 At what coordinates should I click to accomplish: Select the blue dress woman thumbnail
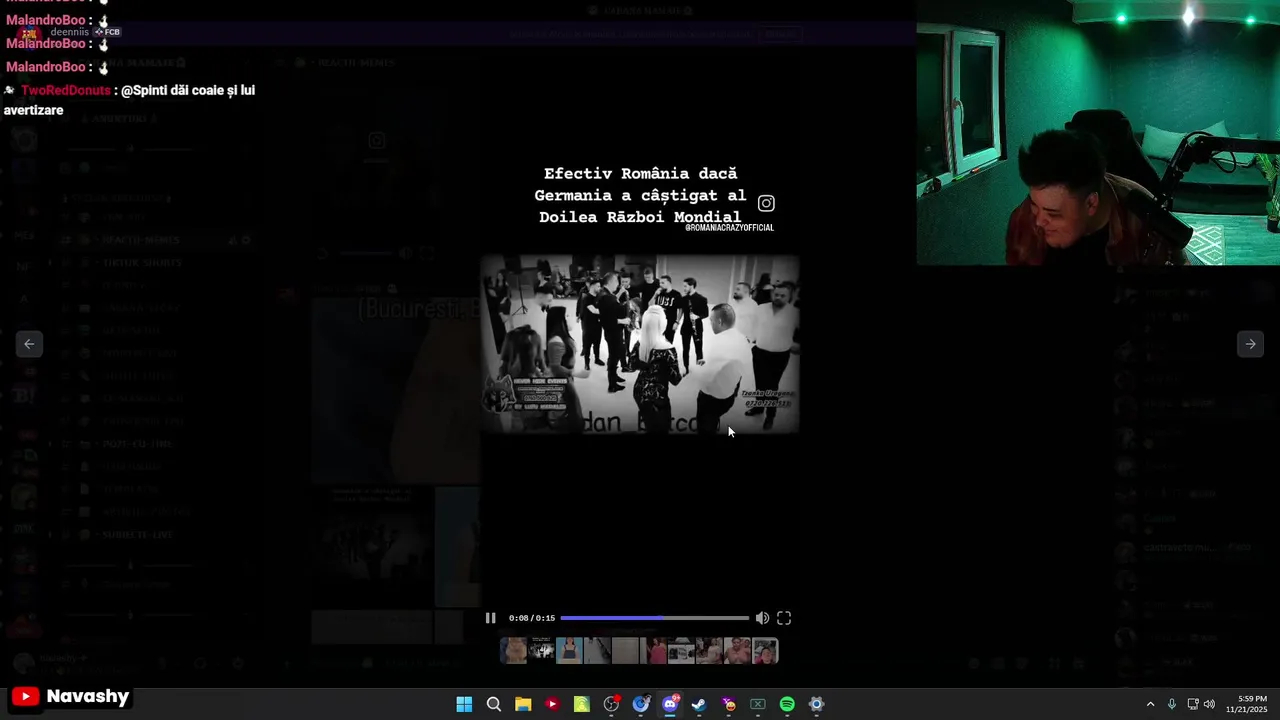coord(569,651)
